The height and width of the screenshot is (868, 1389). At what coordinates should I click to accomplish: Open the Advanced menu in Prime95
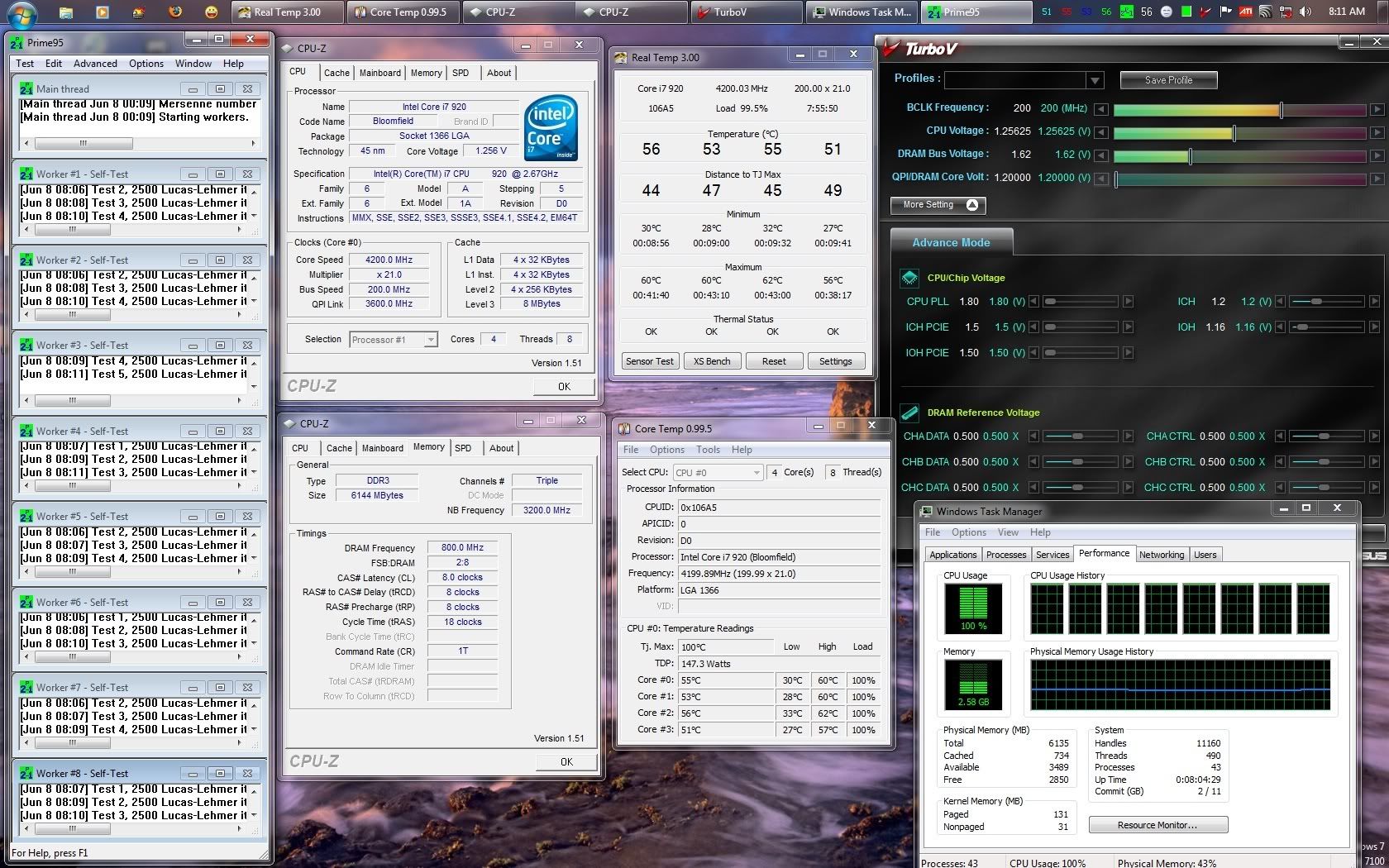pos(95,64)
